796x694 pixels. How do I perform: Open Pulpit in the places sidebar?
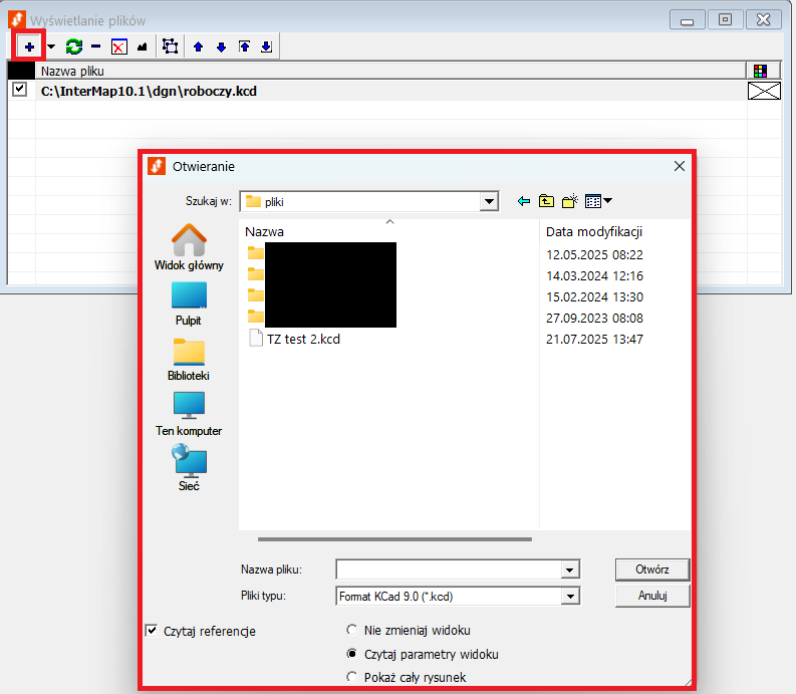coord(188,302)
